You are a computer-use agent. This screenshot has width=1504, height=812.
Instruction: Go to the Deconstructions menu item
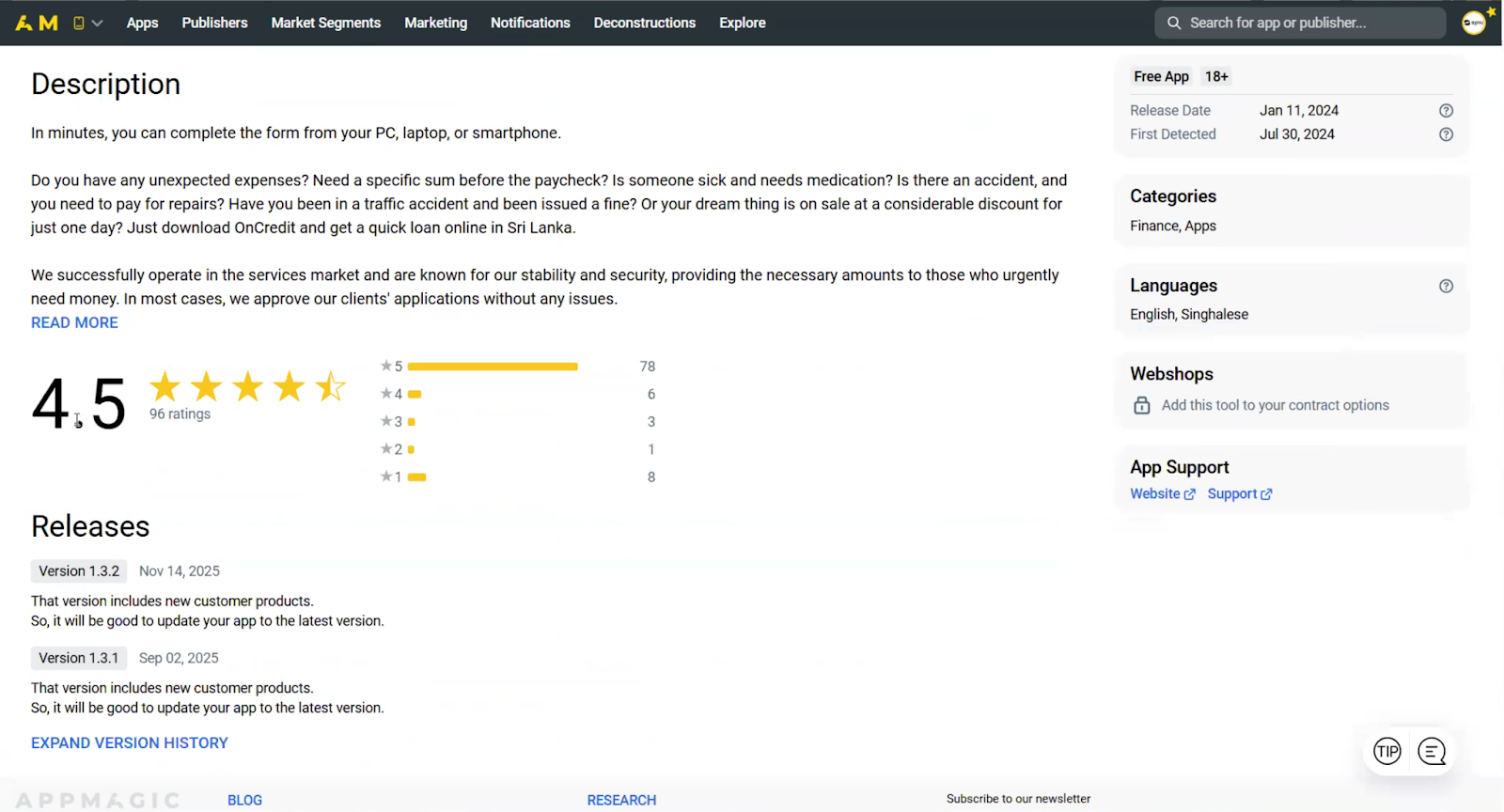pyautogui.click(x=644, y=23)
